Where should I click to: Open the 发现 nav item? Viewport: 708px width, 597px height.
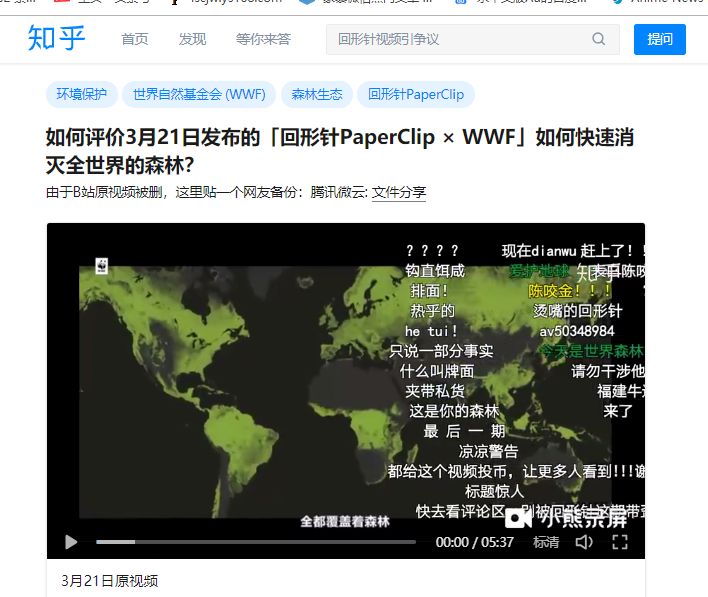(192, 39)
